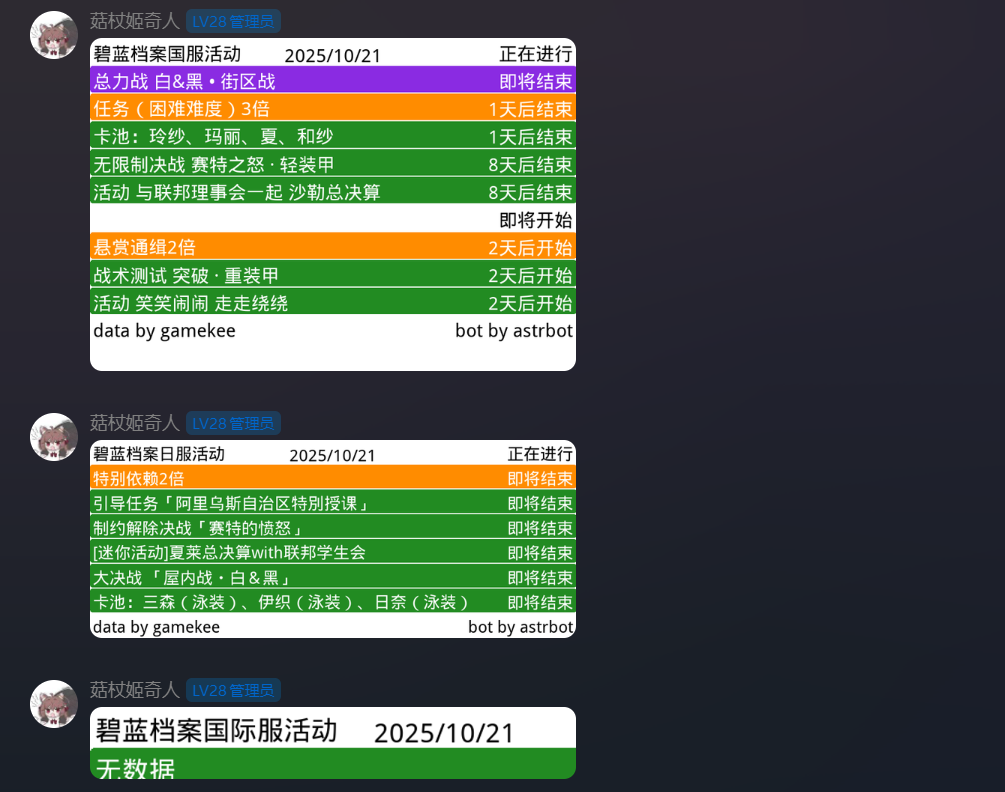Image resolution: width=1005 pixels, height=792 pixels.
Task: Click bot by astrbot in 国服 image
Action: [x=514, y=331]
